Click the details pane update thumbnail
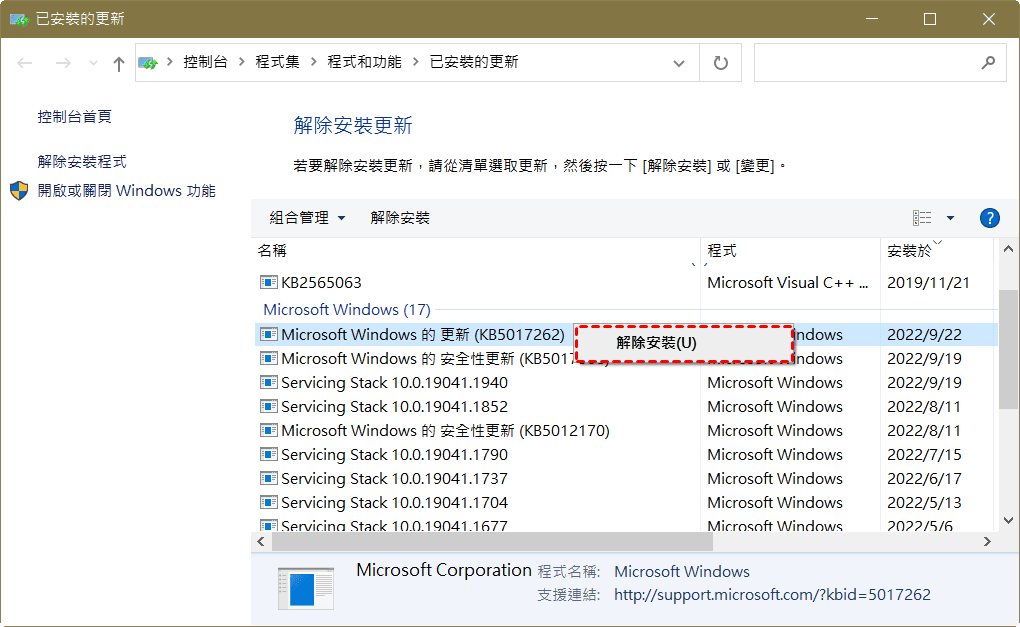Screen dimensions: 1020x627 (306, 589)
